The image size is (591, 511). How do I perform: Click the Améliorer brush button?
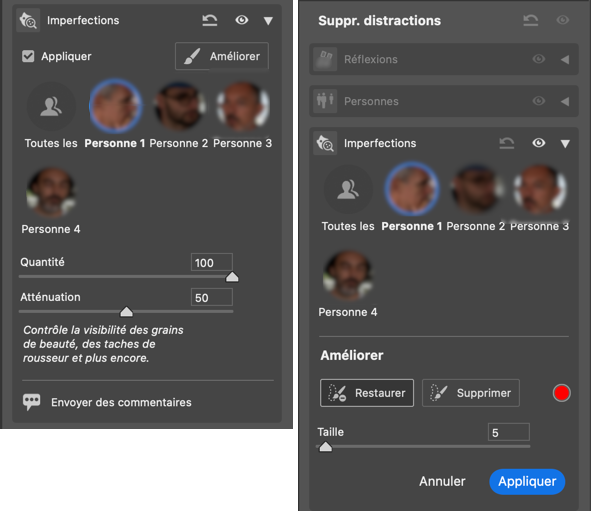(x=222, y=56)
